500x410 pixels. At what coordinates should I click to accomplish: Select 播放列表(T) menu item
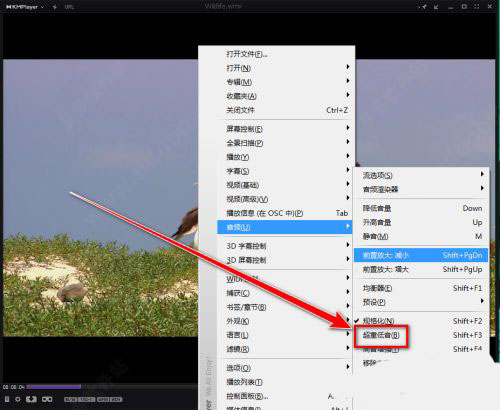coord(286,382)
